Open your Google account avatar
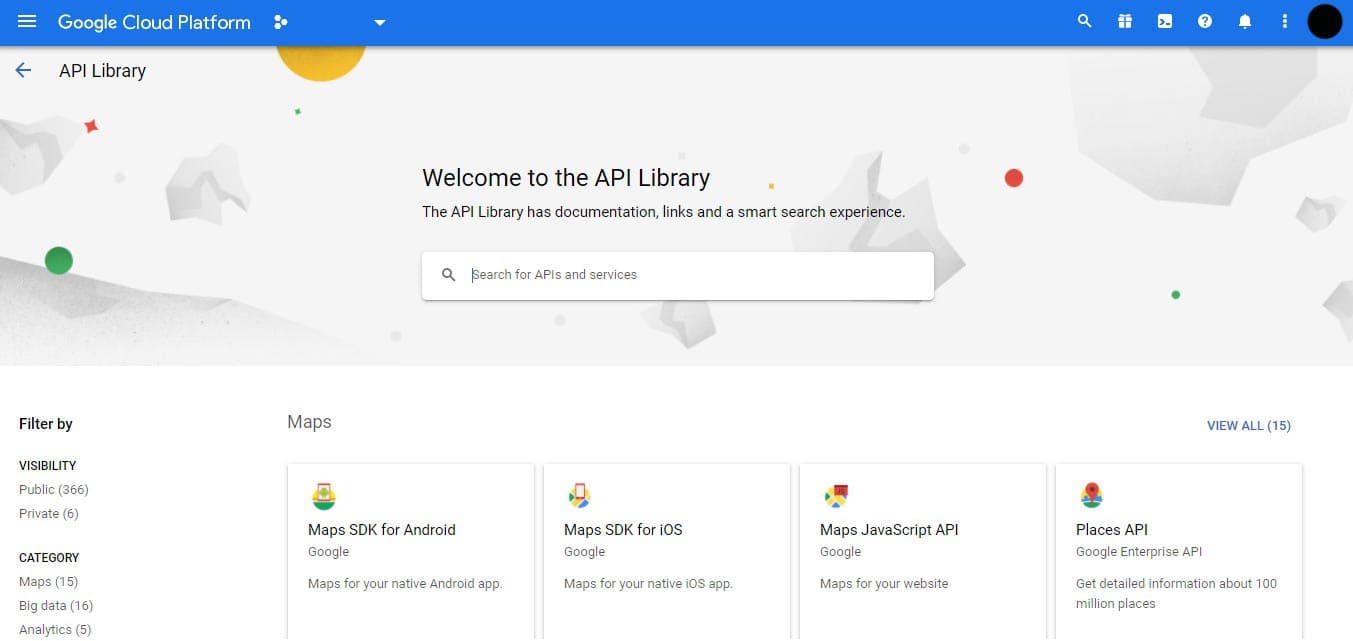The image size is (1353, 641). tap(1324, 21)
